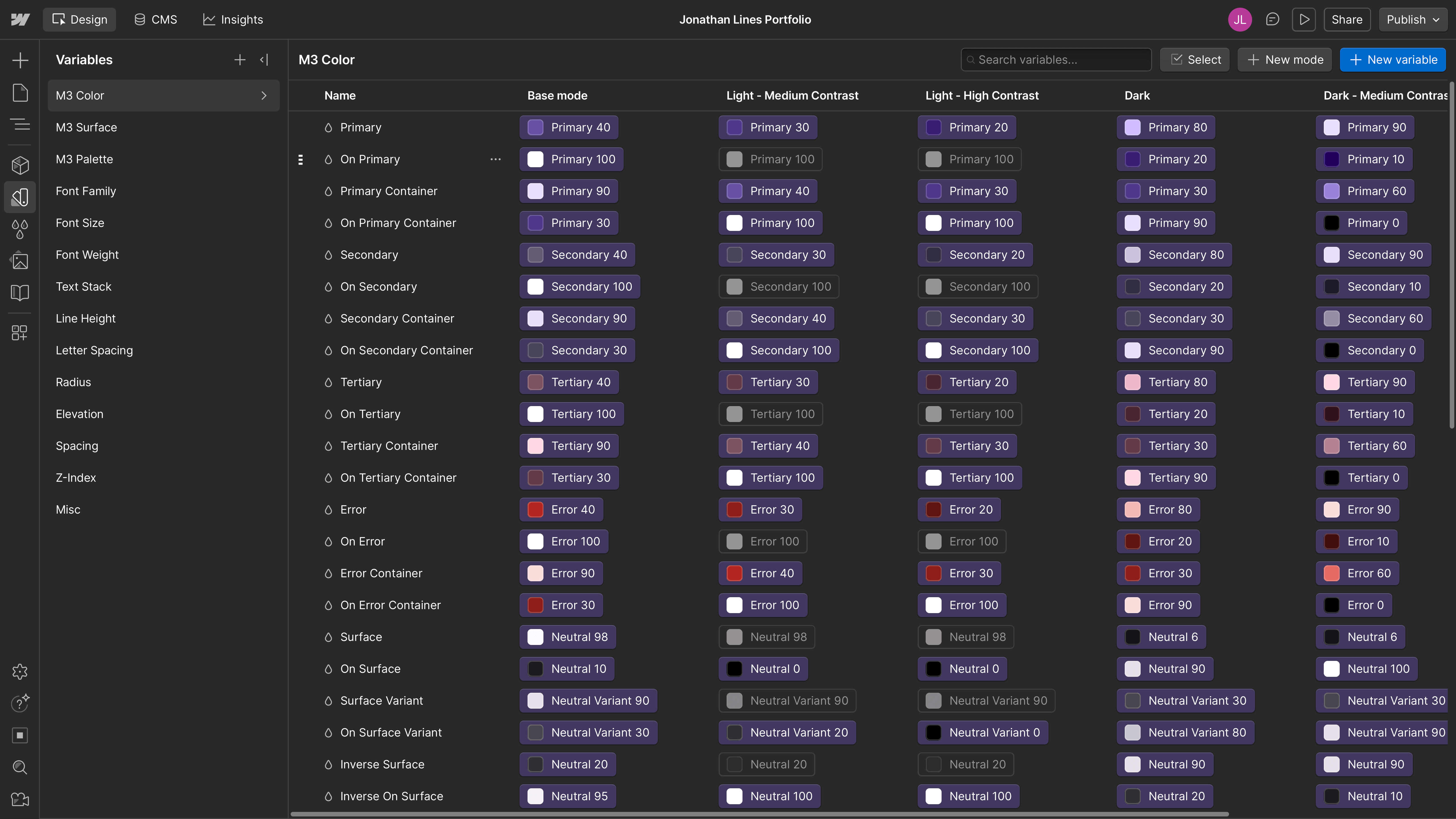Click the New mode button
1456x819 pixels.
pos(1285,59)
